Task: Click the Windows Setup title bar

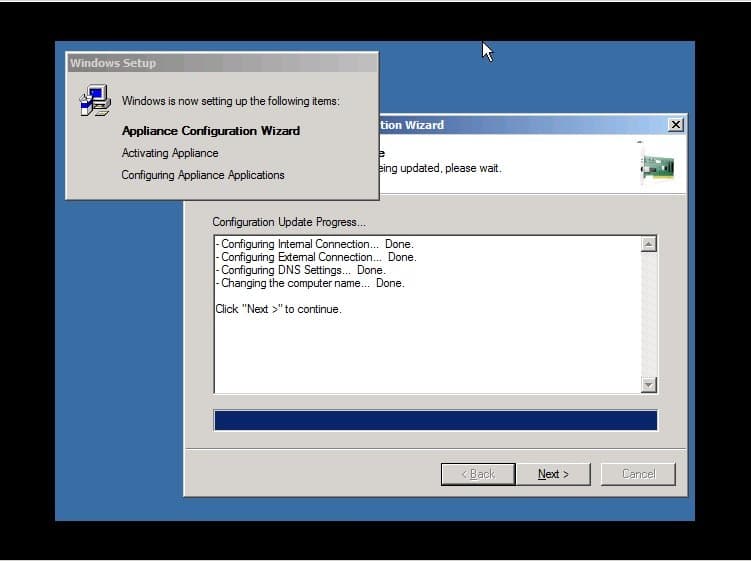Action: pos(222,63)
